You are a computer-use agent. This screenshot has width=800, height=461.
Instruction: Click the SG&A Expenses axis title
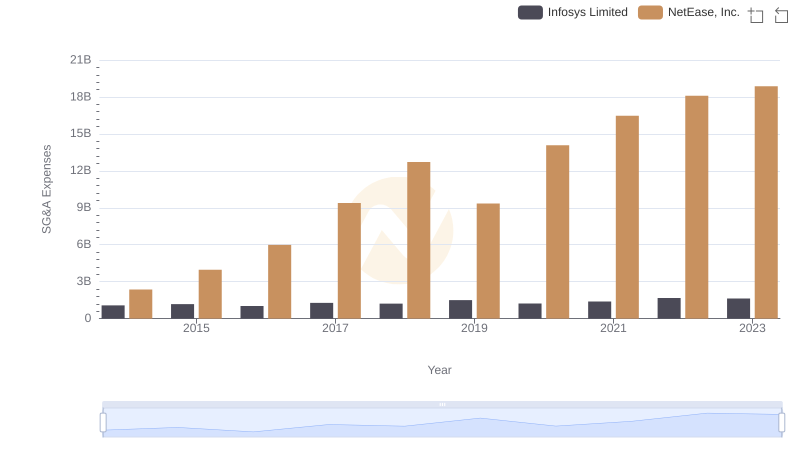[46, 189]
